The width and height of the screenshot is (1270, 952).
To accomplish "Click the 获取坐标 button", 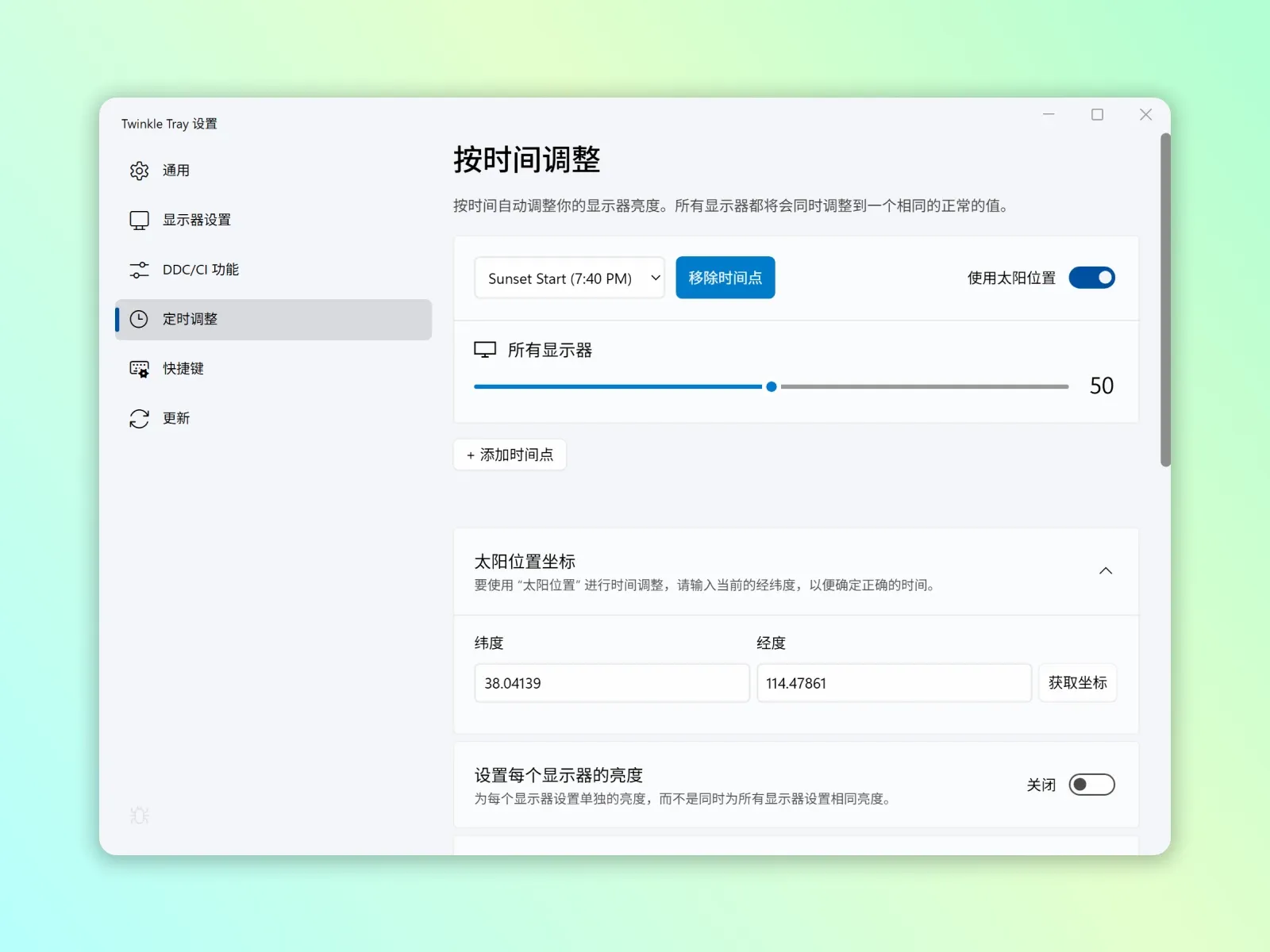I will click(x=1077, y=683).
